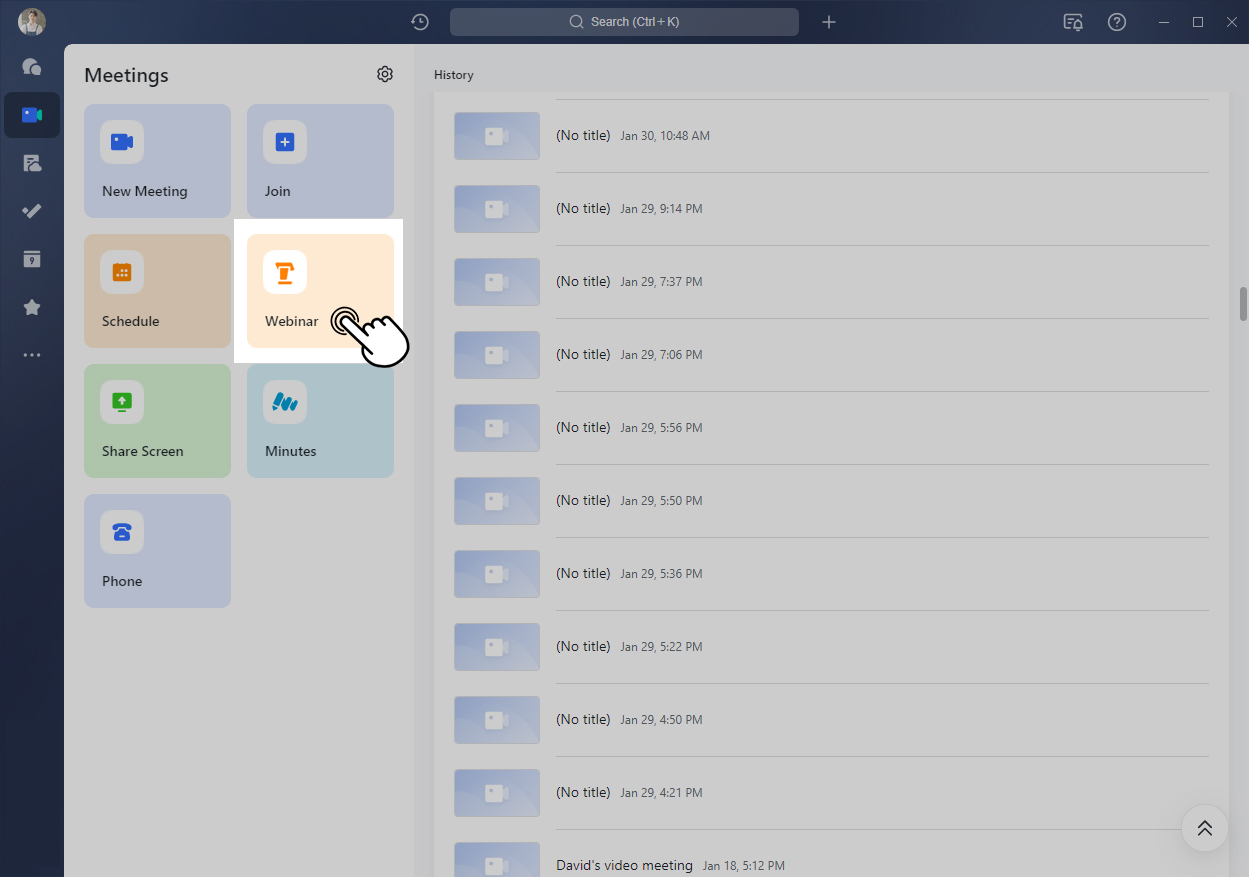
Task: Open the screen cast icon in title bar
Action: [x=1073, y=22]
